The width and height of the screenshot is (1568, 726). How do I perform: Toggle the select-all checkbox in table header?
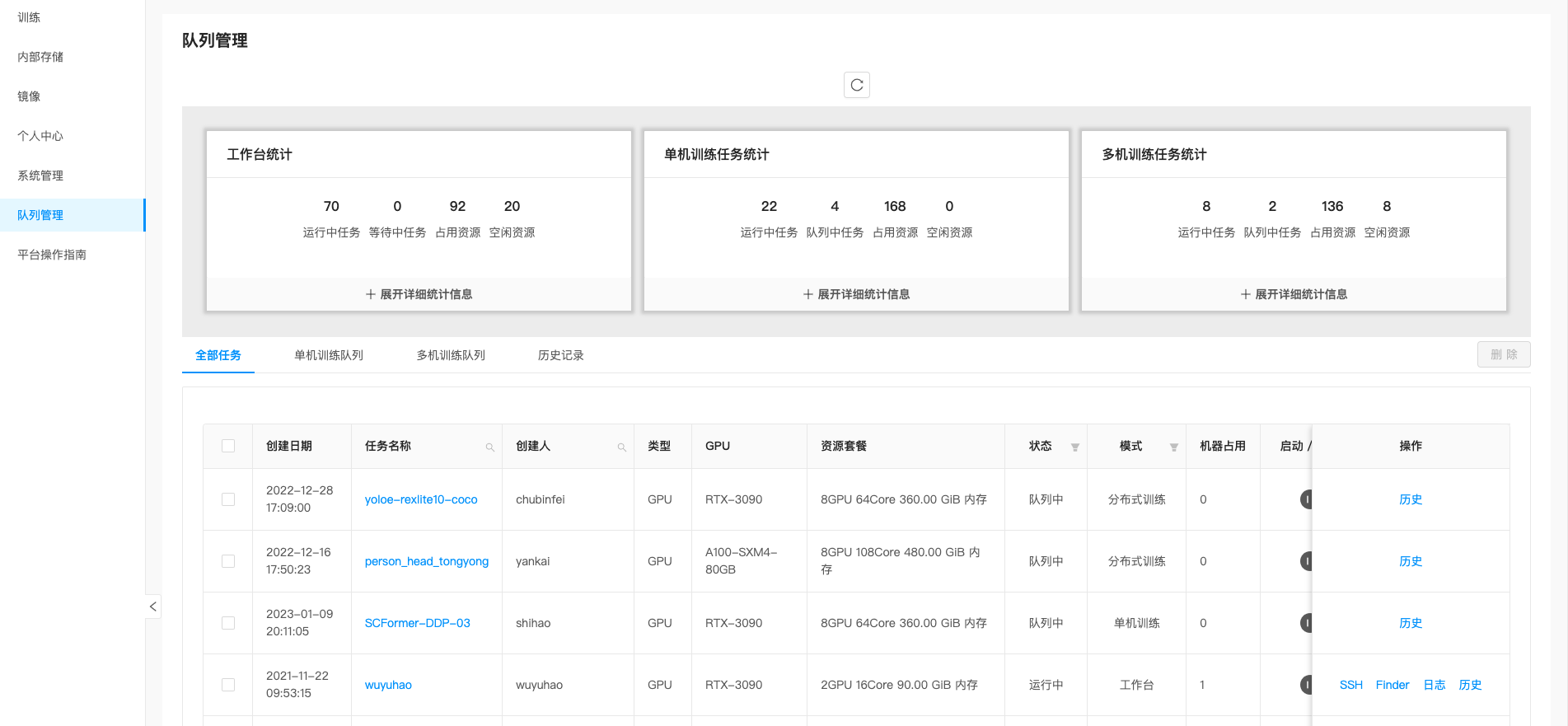pos(228,446)
